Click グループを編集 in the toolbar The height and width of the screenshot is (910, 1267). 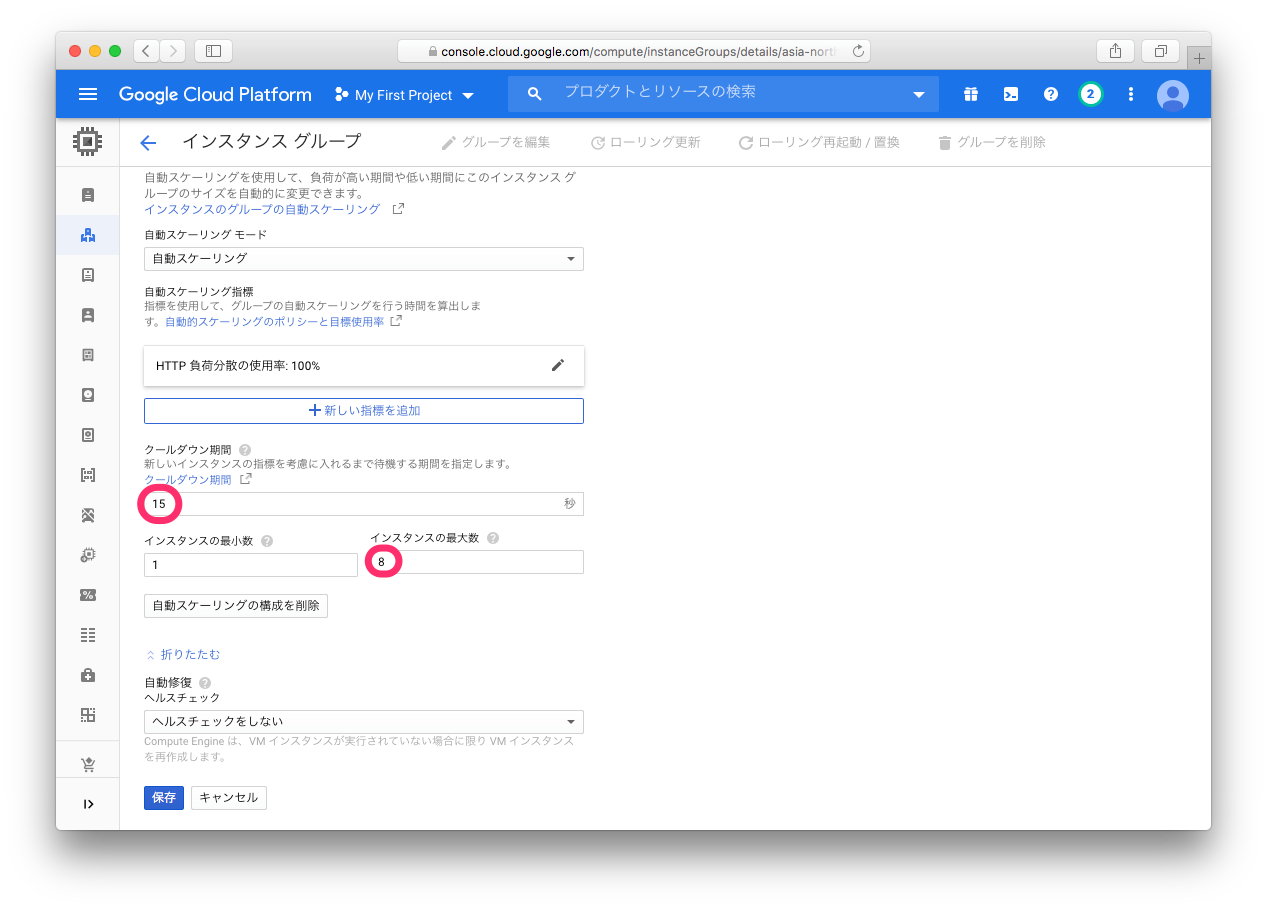click(x=496, y=143)
